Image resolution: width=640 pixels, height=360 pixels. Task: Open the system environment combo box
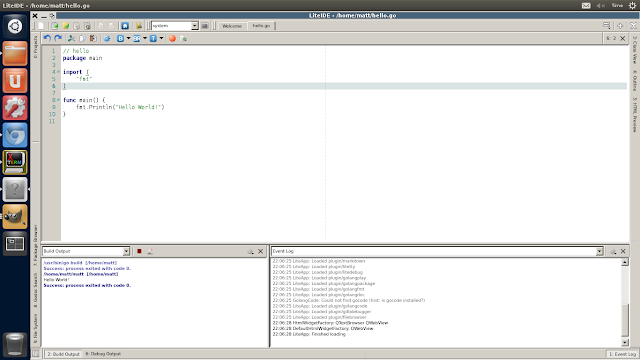pos(175,26)
